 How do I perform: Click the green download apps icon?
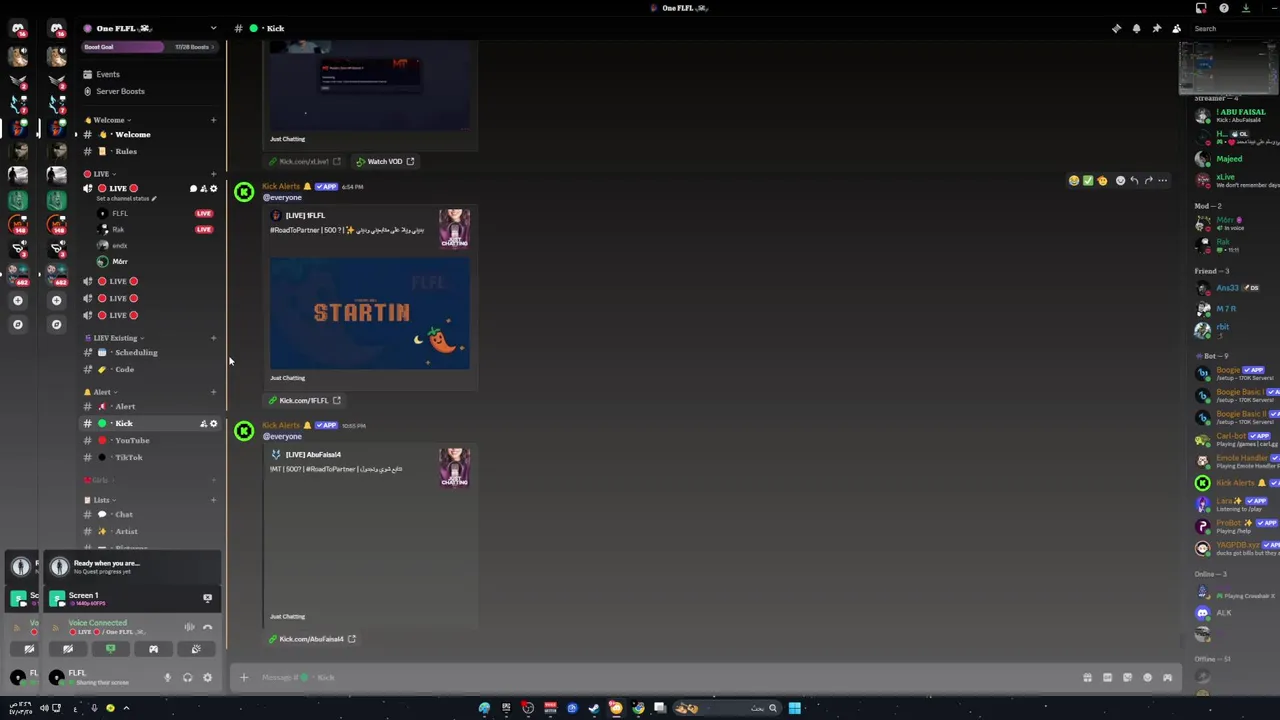coord(1245,8)
